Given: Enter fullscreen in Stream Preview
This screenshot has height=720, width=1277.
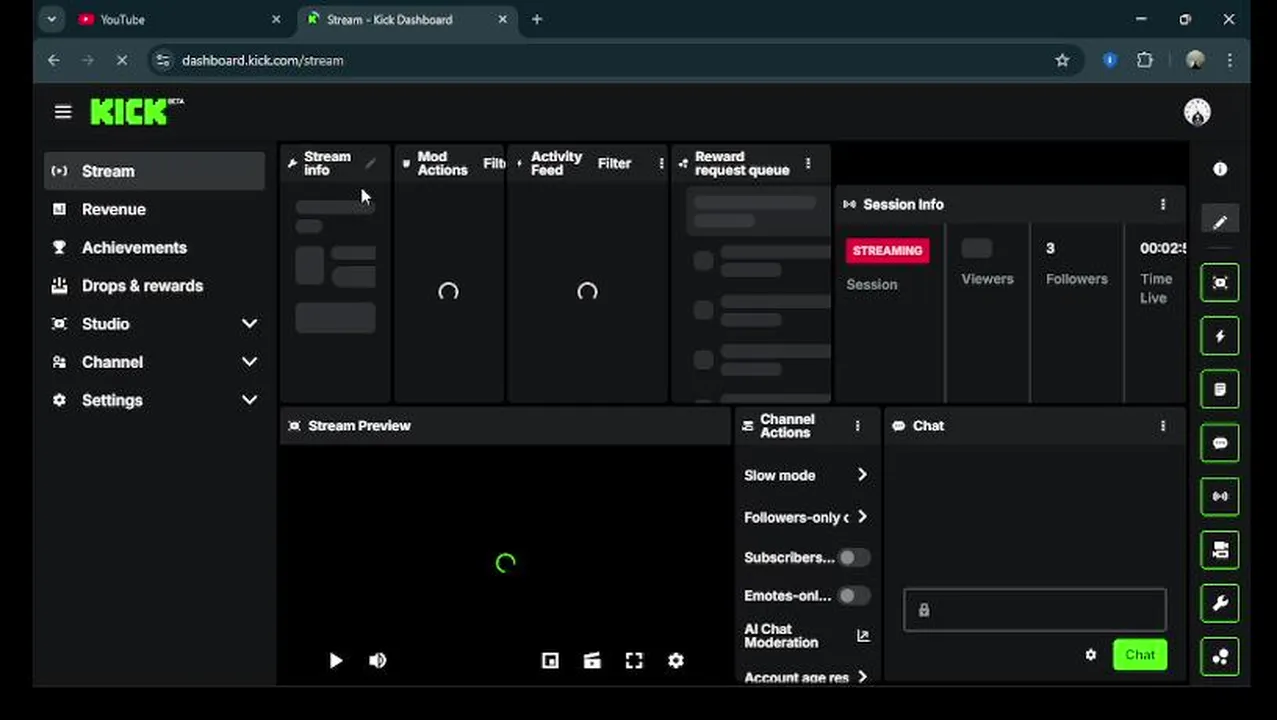Looking at the screenshot, I should [634, 661].
